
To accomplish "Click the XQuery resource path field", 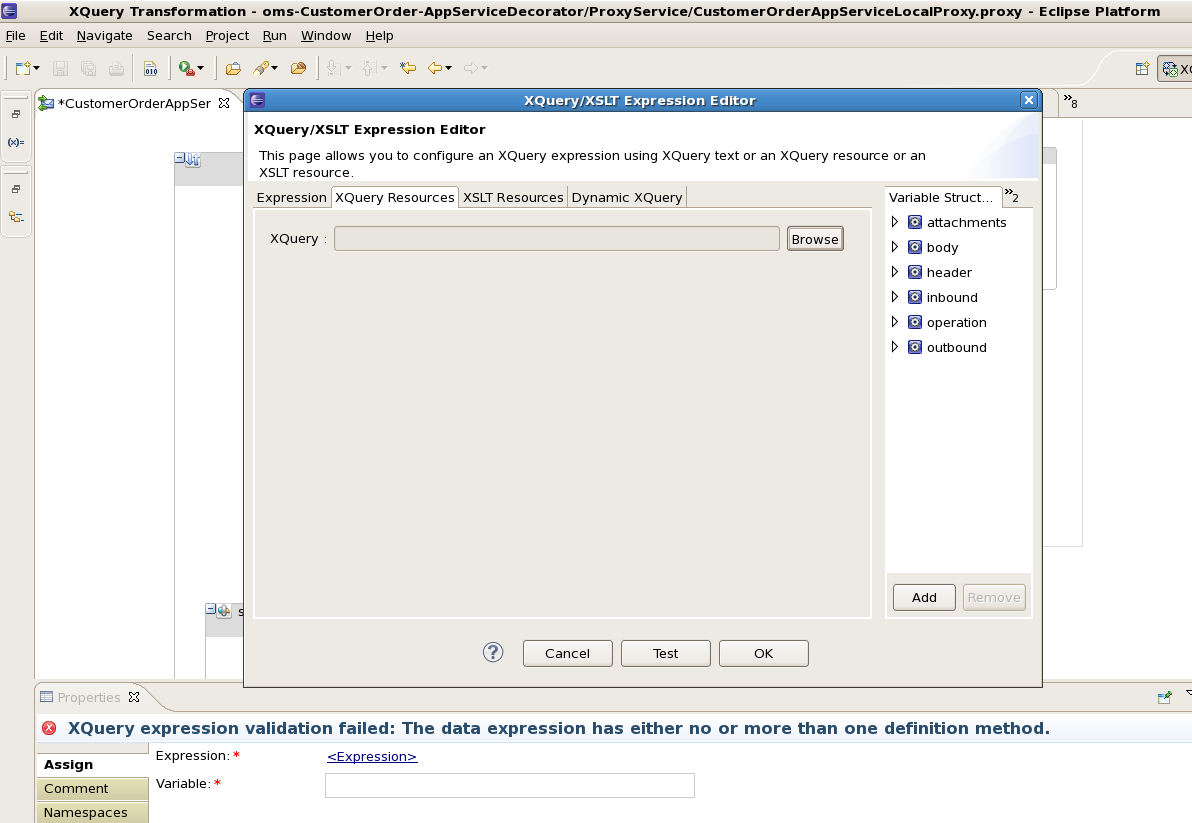I will click(556, 239).
